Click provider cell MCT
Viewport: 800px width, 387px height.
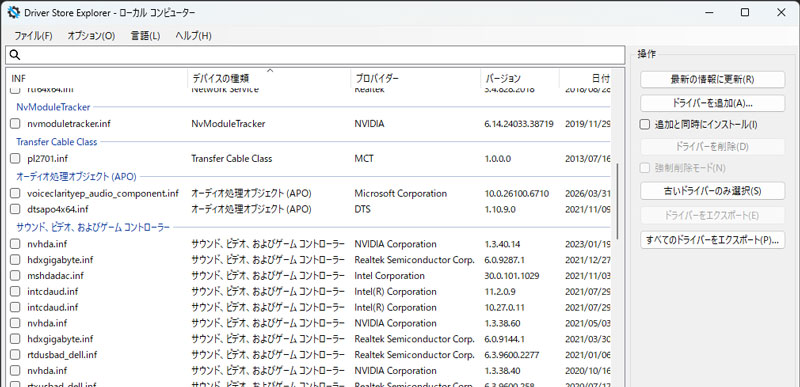point(364,159)
